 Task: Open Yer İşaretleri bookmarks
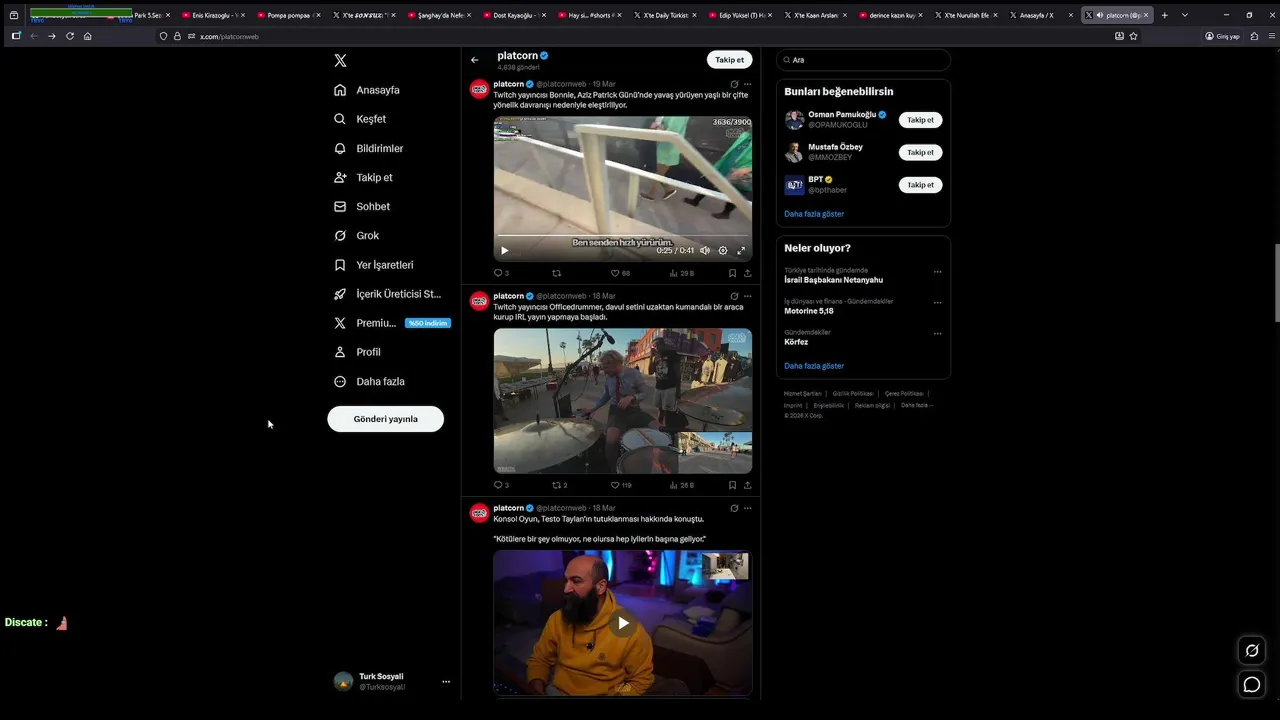click(373, 265)
